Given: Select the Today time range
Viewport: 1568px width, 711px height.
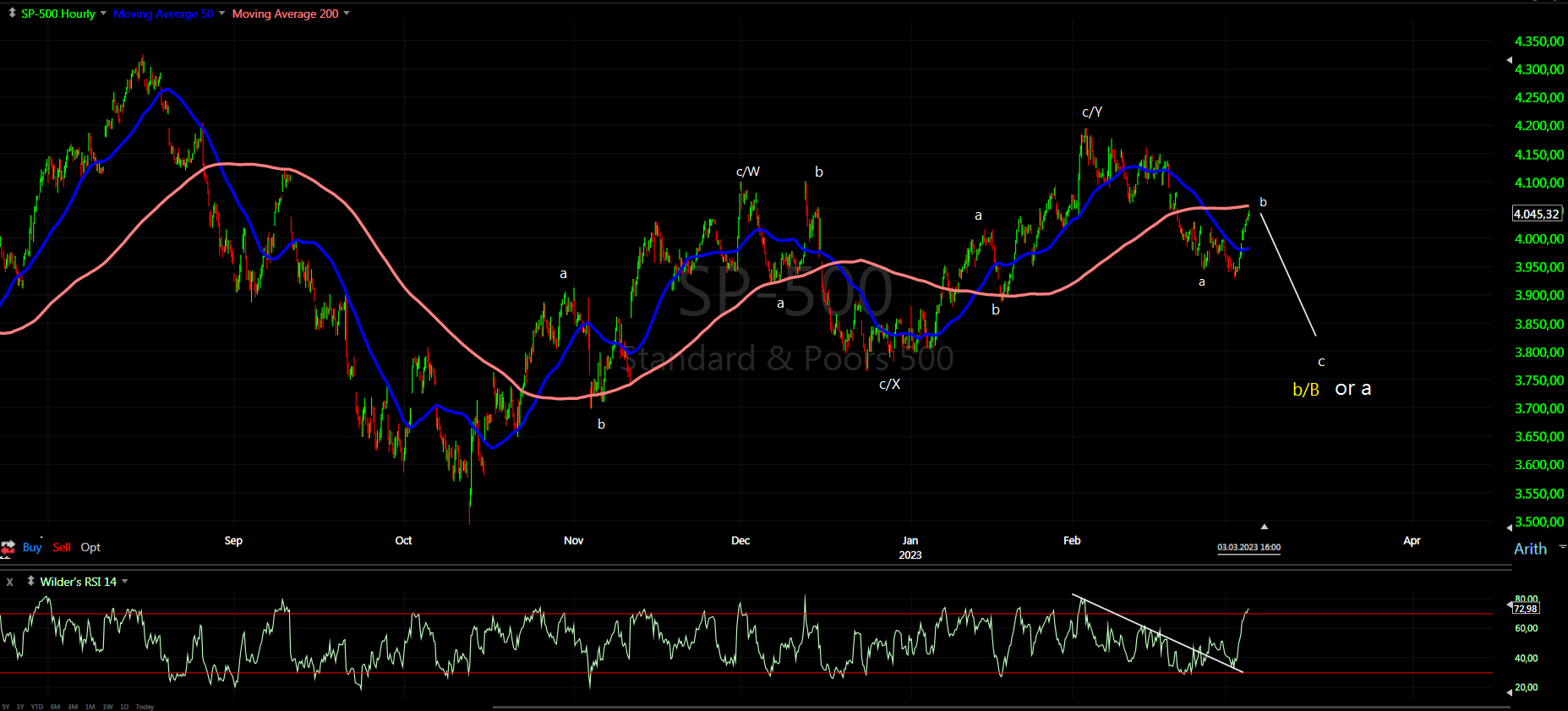Looking at the screenshot, I should click(145, 707).
